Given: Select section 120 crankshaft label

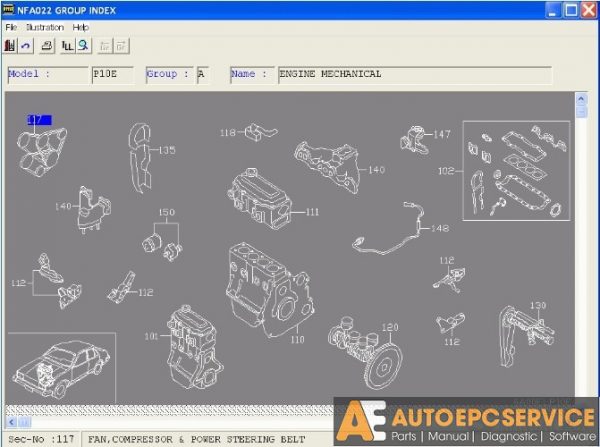Looking at the screenshot, I should tap(390, 327).
